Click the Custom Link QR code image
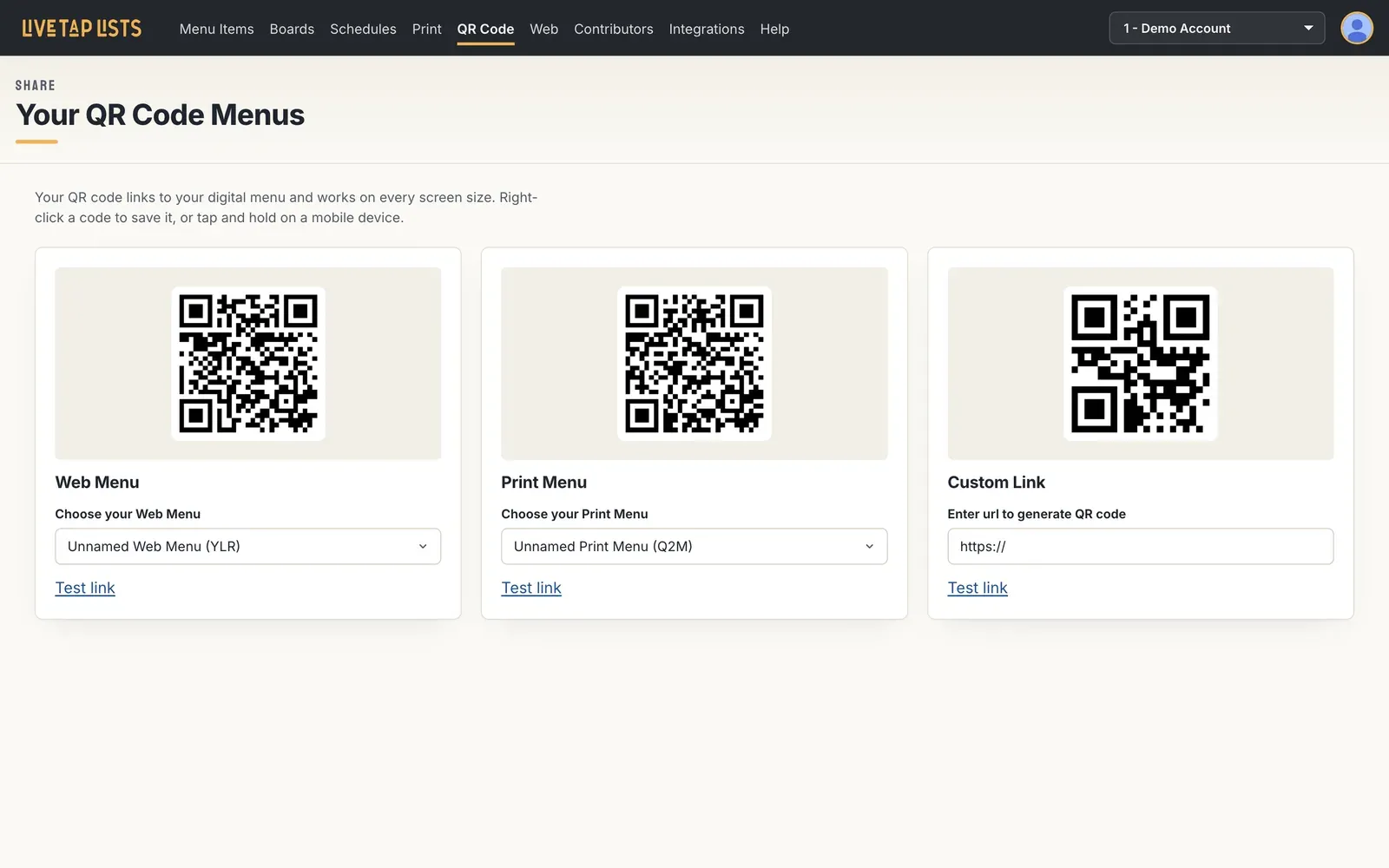 pyautogui.click(x=1141, y=364)
